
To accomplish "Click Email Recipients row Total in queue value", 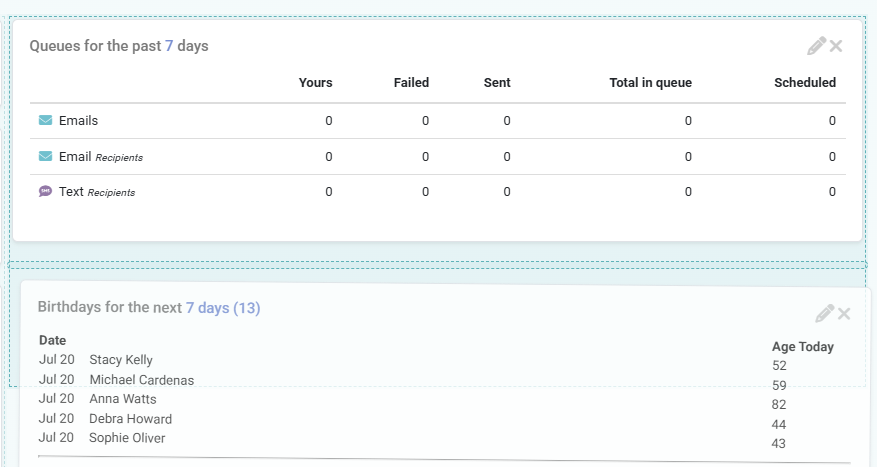I will [689, 157].
